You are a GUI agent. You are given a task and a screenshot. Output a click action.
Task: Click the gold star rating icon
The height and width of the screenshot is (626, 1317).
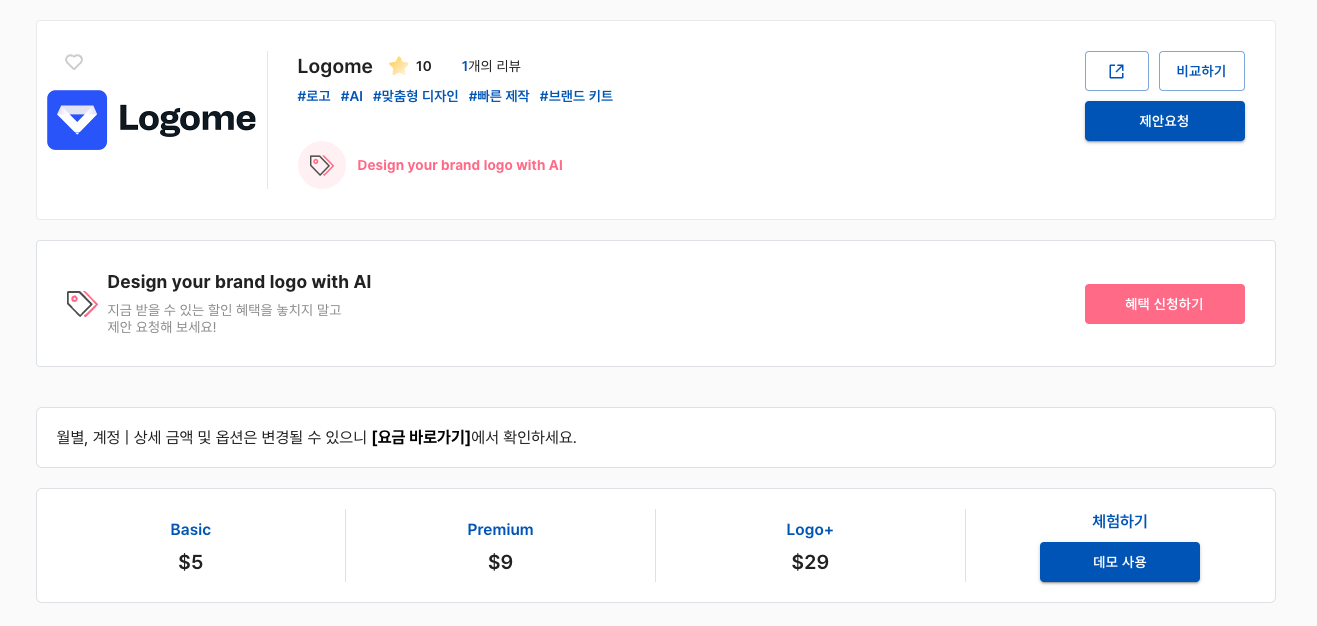(398, 66)
